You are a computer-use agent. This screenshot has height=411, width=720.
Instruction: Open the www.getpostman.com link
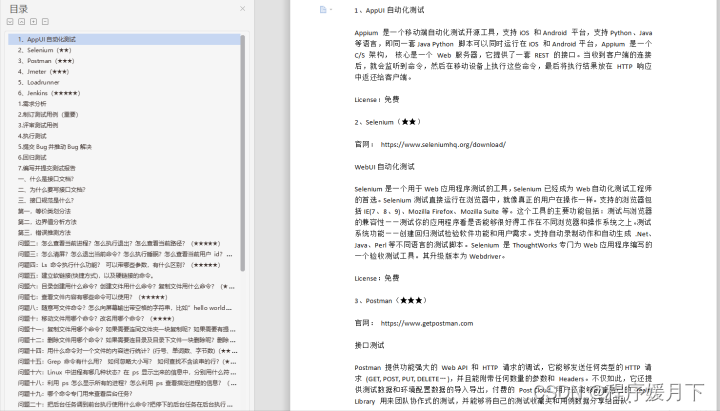click(x=427, y=323)
